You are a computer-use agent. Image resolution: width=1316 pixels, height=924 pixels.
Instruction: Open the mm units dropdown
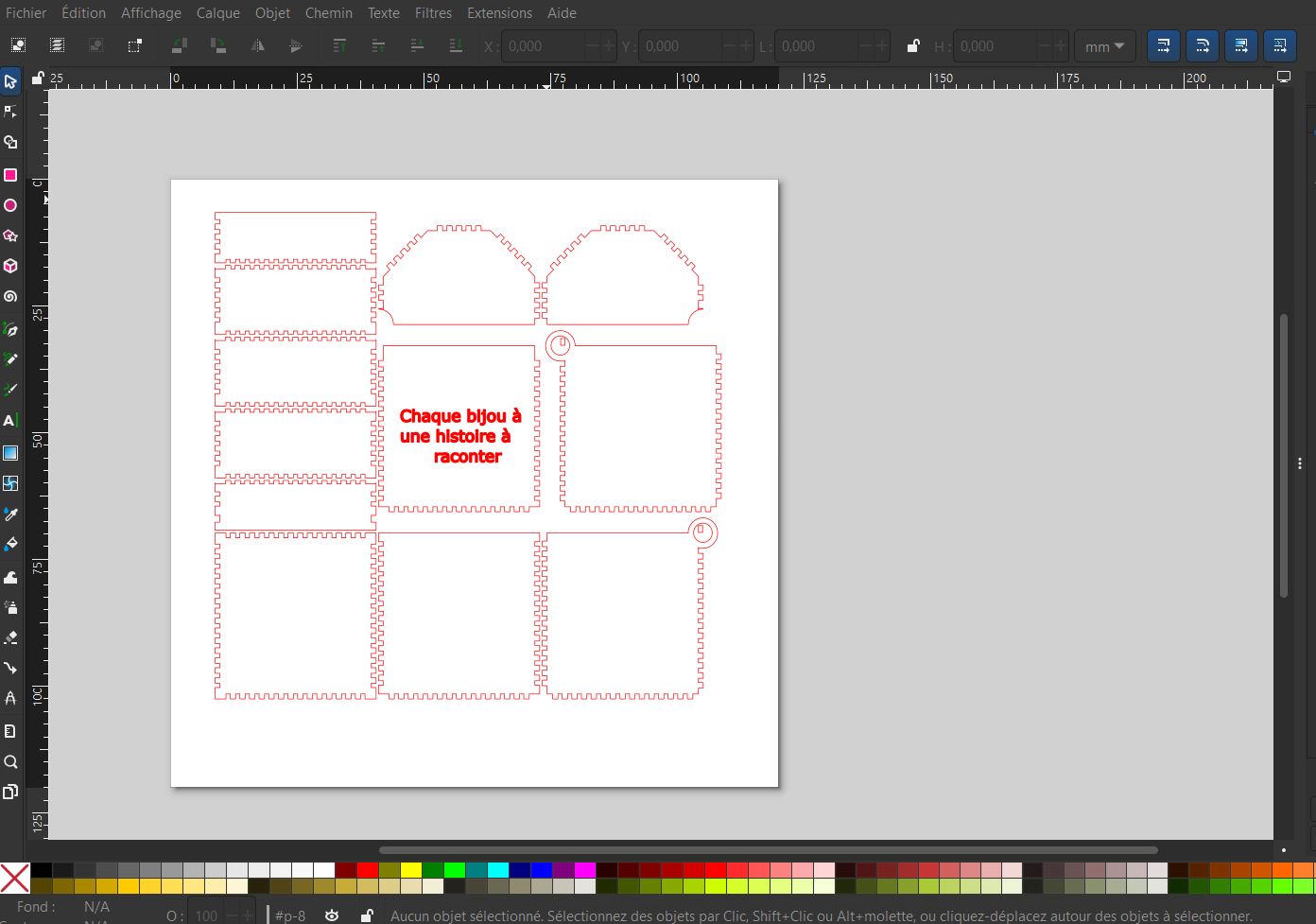[1104, 46]
